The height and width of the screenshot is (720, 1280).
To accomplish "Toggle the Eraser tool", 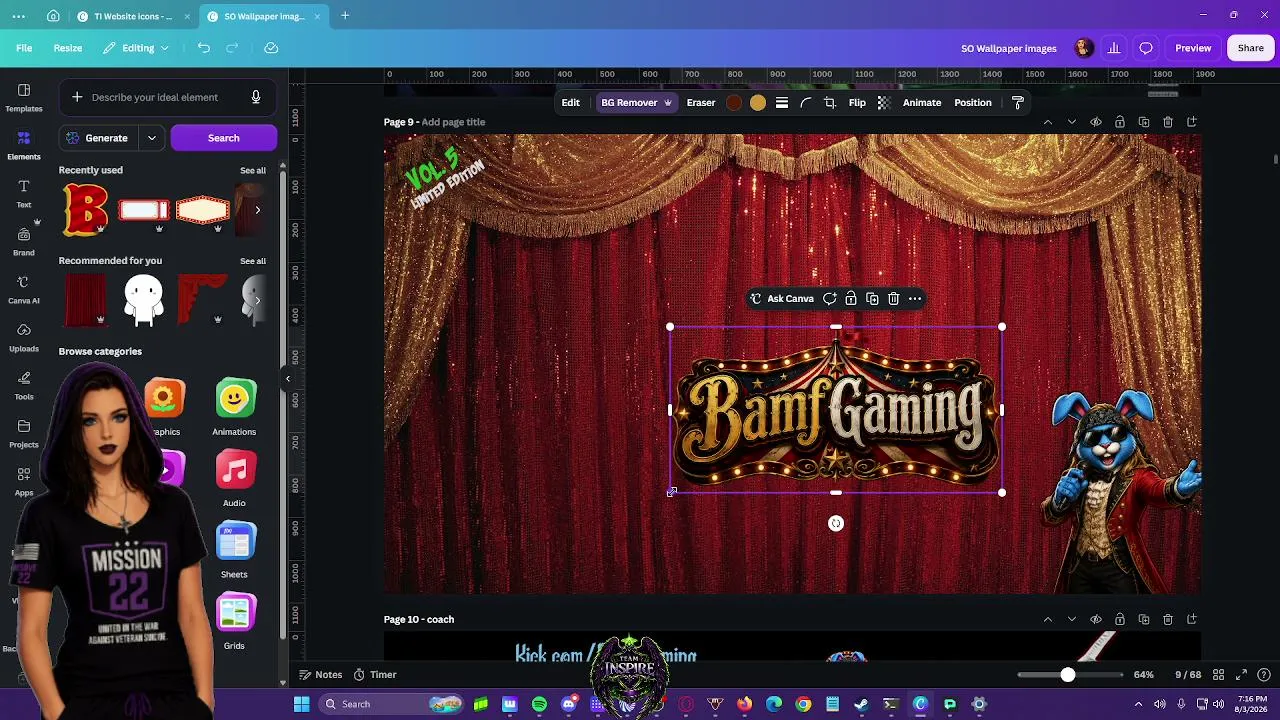I will click(701, 103).
